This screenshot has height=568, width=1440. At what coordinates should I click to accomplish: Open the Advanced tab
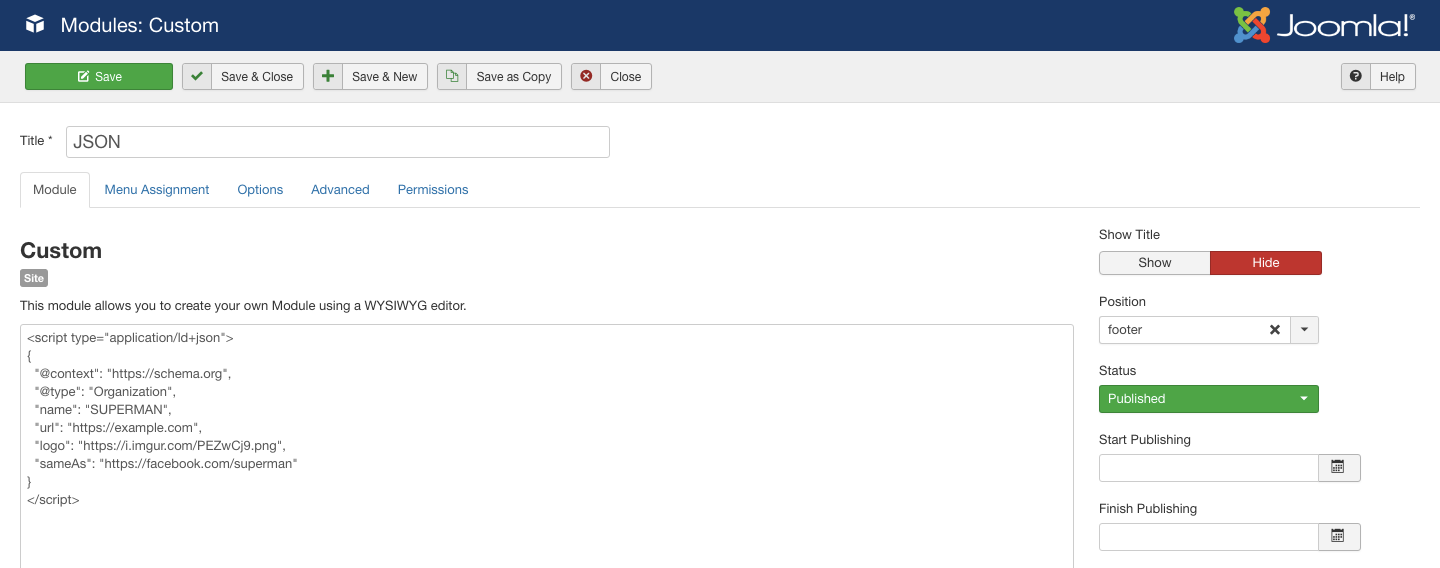(x=340, y=190)
